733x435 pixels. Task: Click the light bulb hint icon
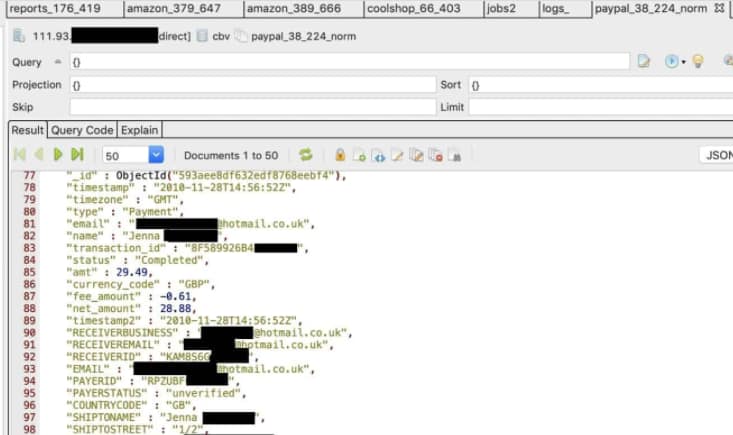[x=697, y=62]
